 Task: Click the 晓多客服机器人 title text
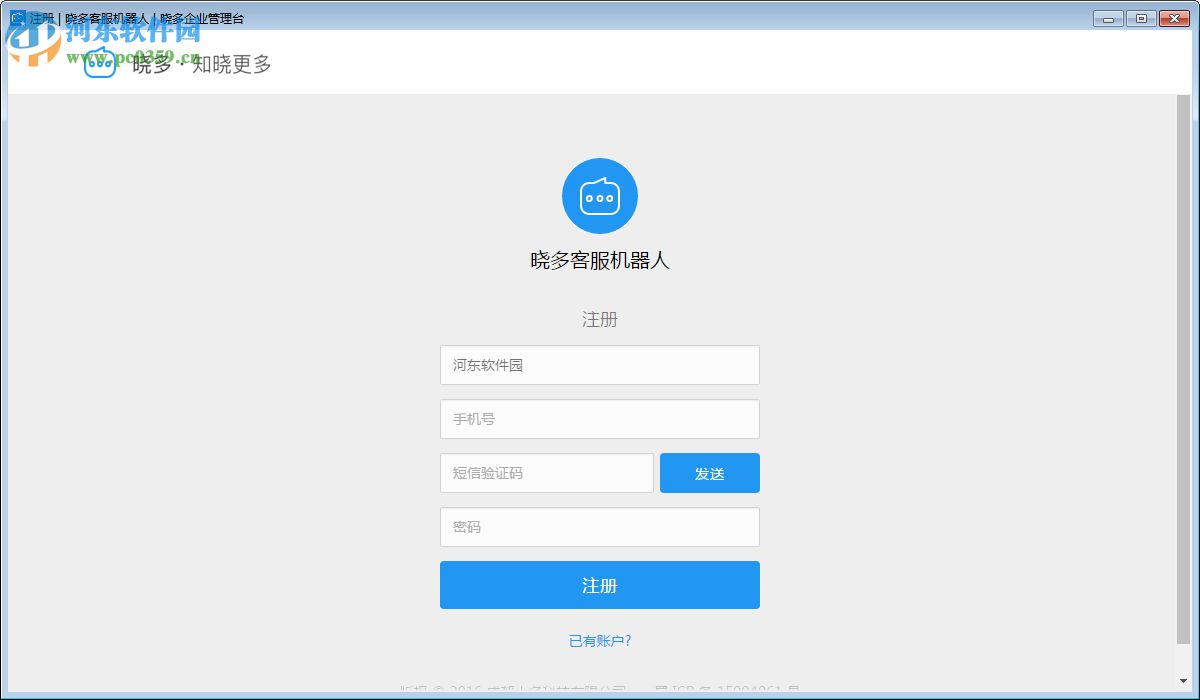[x=600, y=259]
